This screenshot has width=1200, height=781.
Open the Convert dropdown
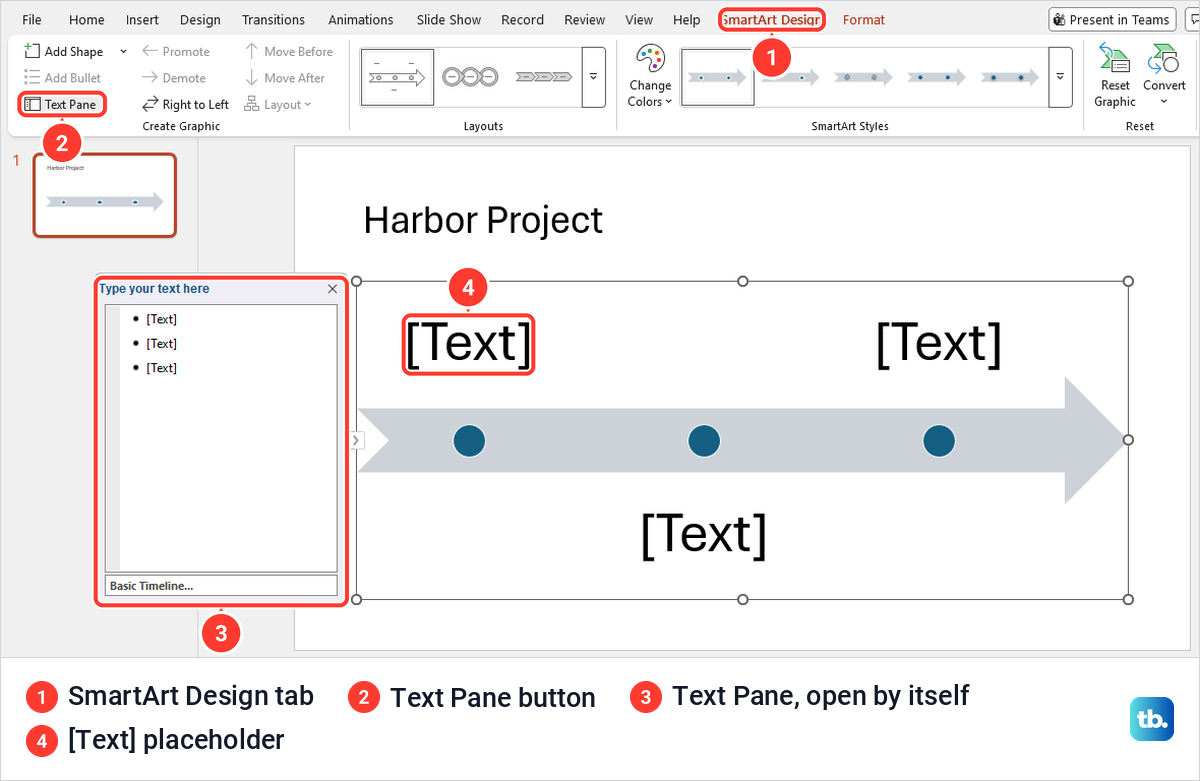point(1164,76)
